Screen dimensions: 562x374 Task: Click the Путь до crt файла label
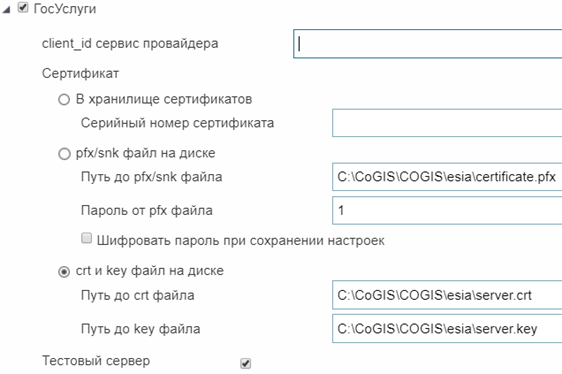[x=138, y=295]
